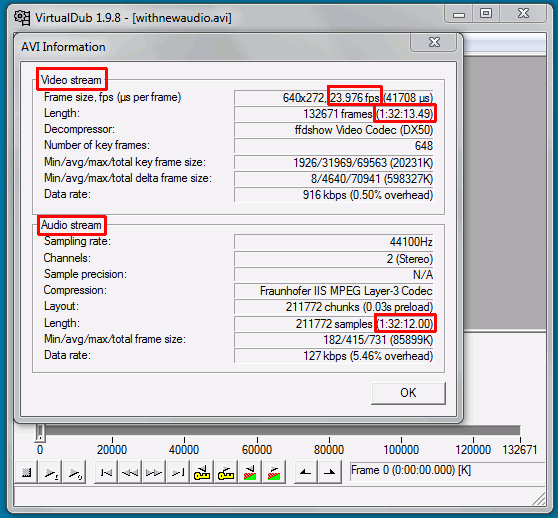Go to the previous key frame
Screen dimensions: 558x518
[202, 472]
